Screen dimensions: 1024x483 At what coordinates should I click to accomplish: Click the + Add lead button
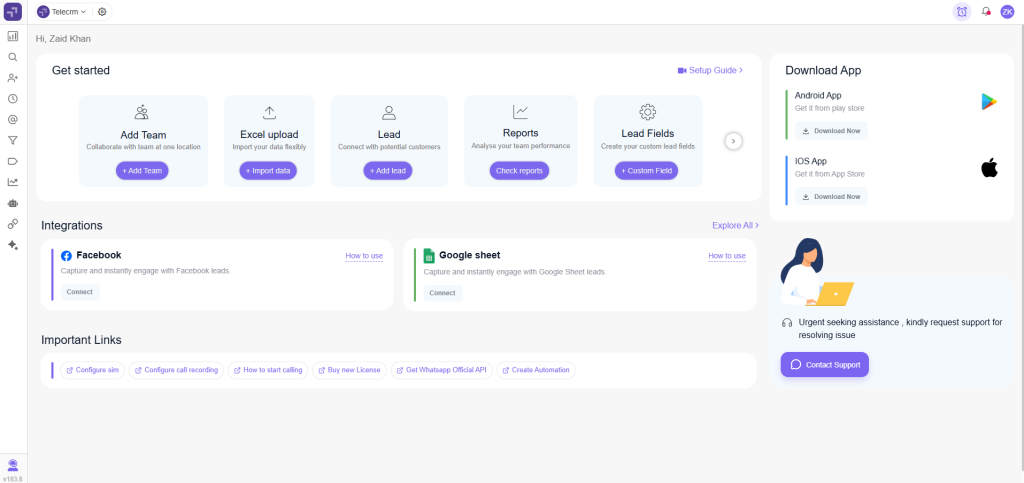[388, 170]
